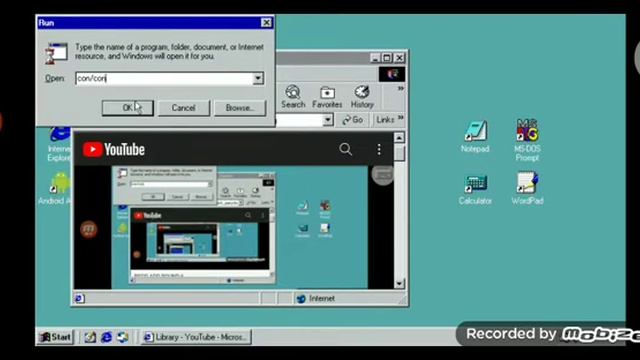Click the YouTube search magnifier icon

tap(345, 149)
